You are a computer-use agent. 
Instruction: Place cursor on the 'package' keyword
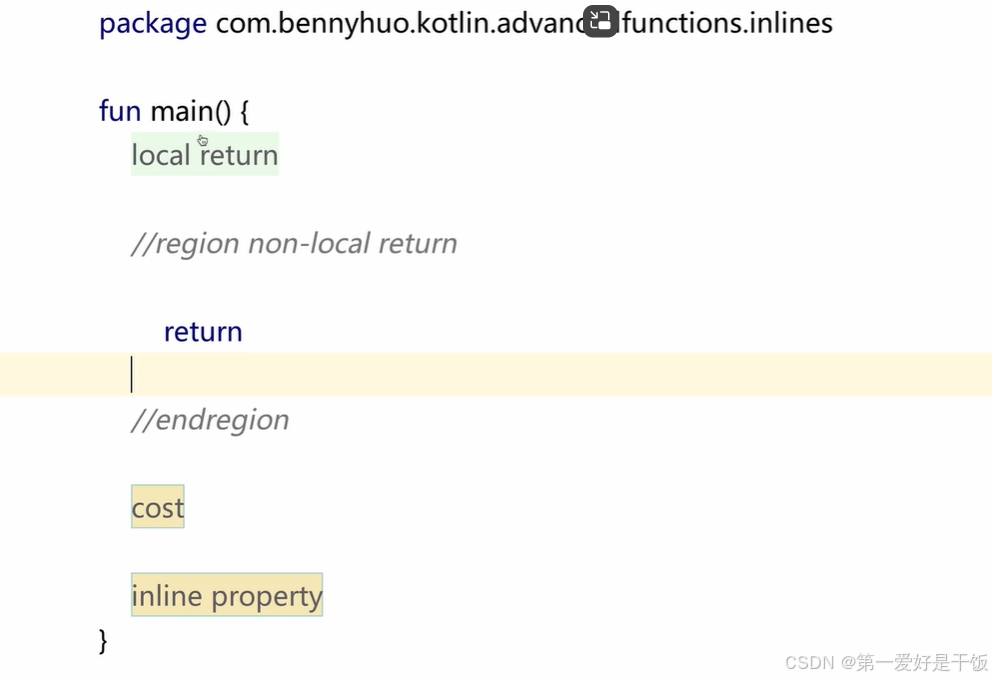tap(152, 24)
